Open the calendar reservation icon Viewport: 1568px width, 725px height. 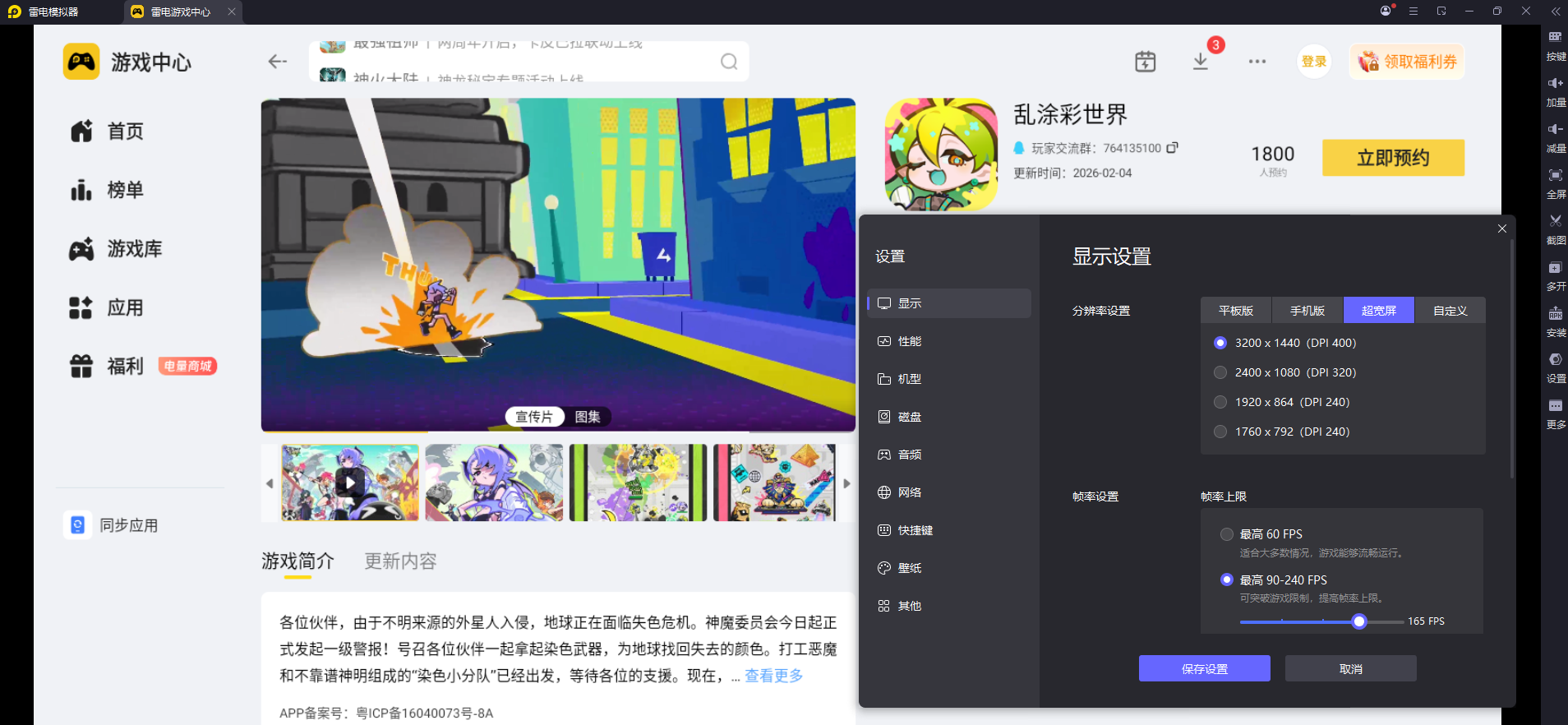point(1145,62)
